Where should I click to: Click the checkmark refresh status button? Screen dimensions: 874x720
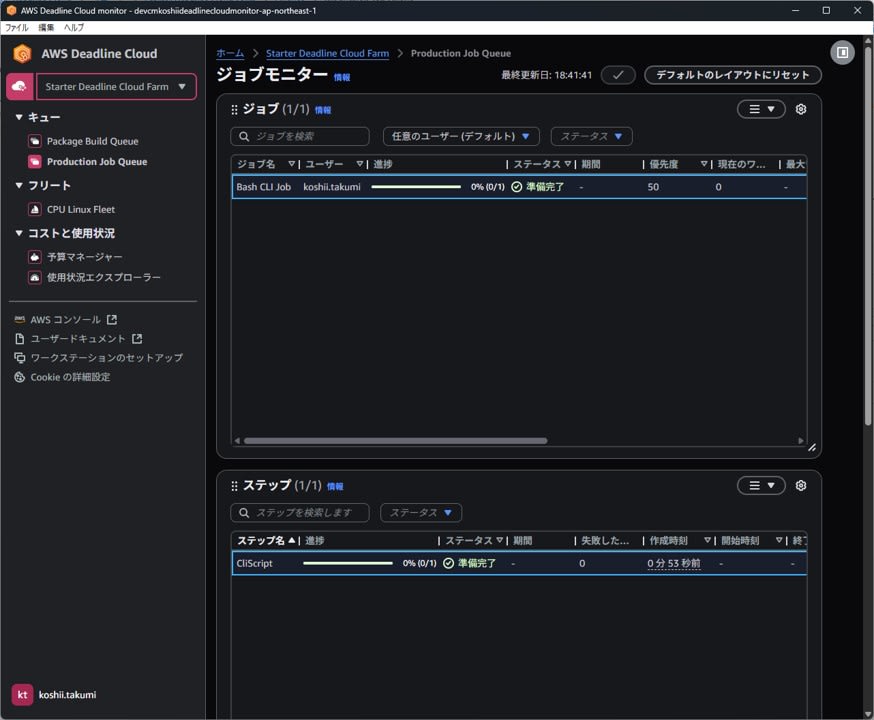coord(618,75)
